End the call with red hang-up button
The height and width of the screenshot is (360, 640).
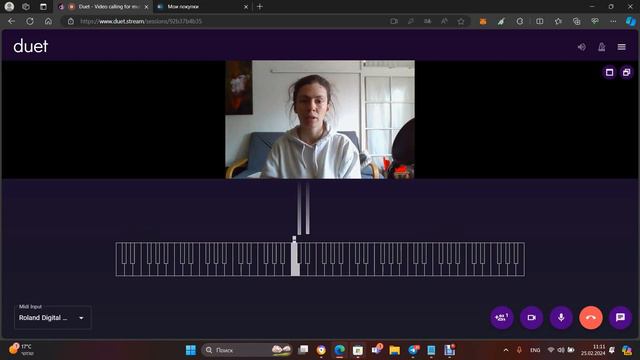pyautogui.click(x=591, y=317)
